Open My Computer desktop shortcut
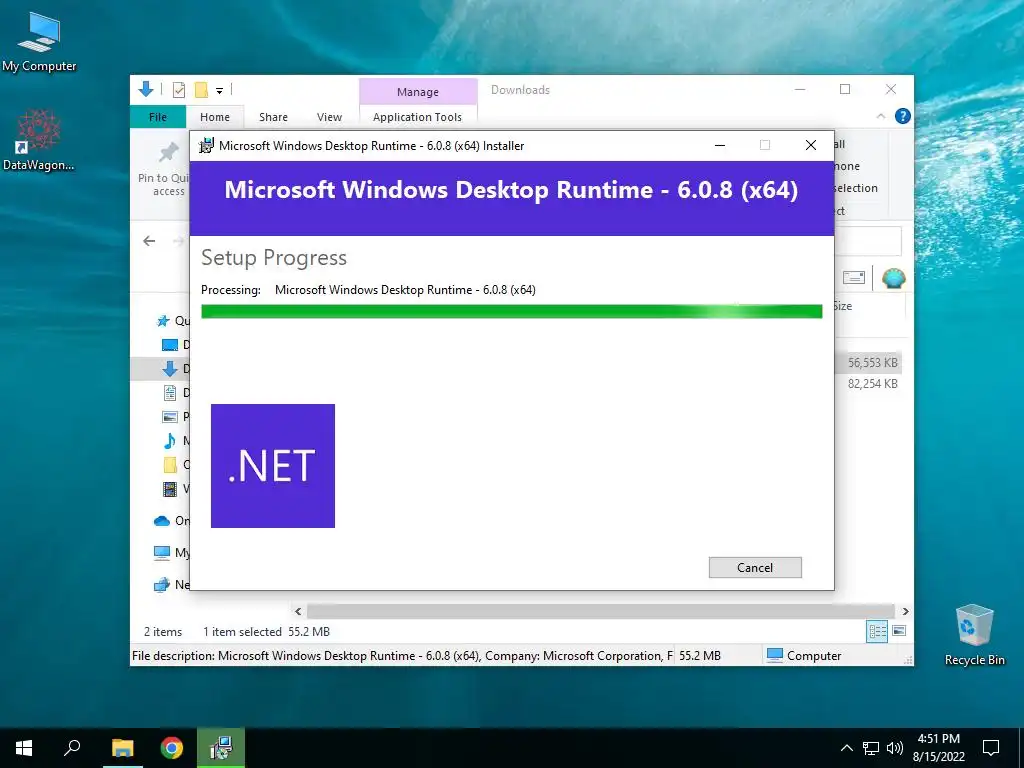 [39, 41]
